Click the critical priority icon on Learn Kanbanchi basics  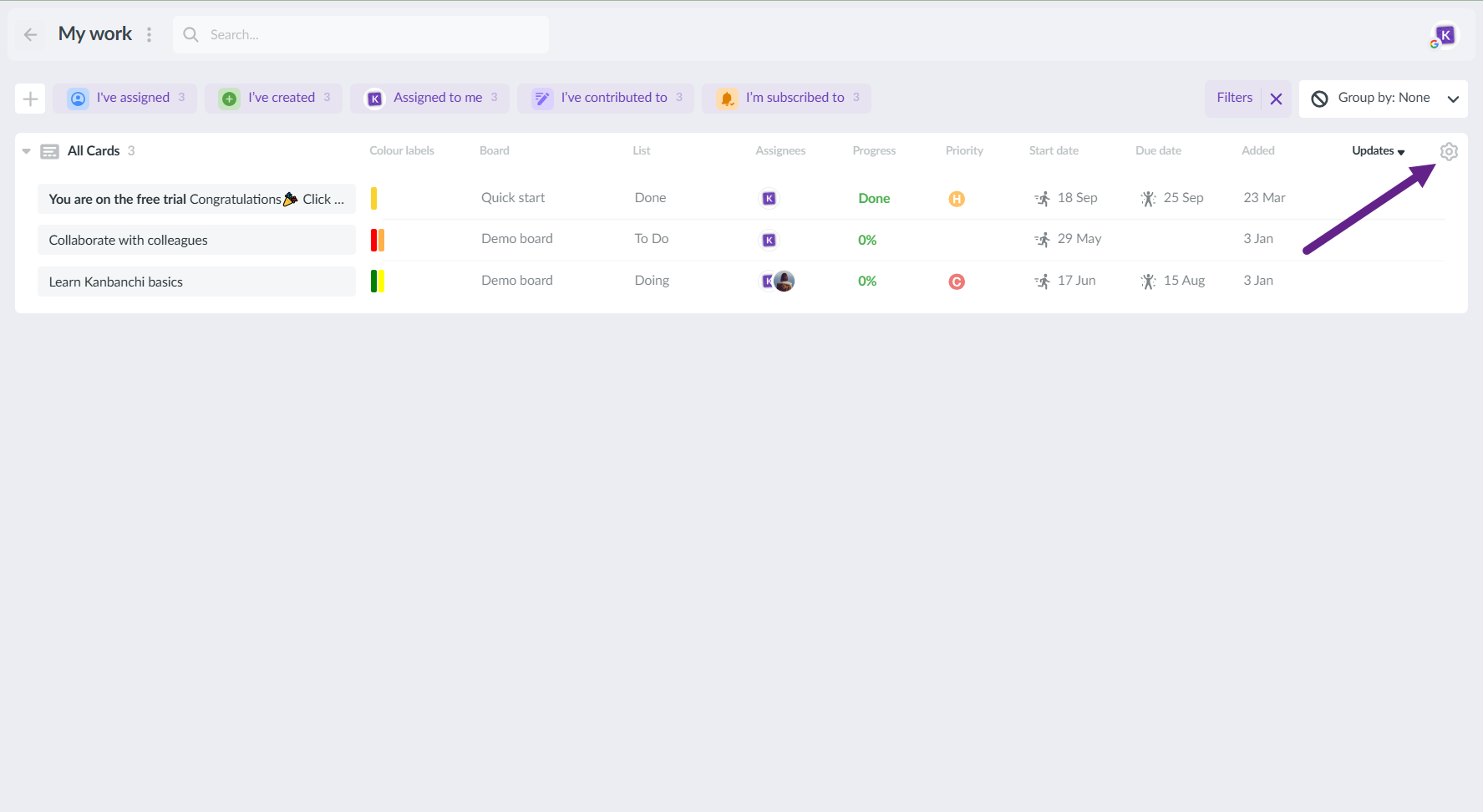coord(957,282)
